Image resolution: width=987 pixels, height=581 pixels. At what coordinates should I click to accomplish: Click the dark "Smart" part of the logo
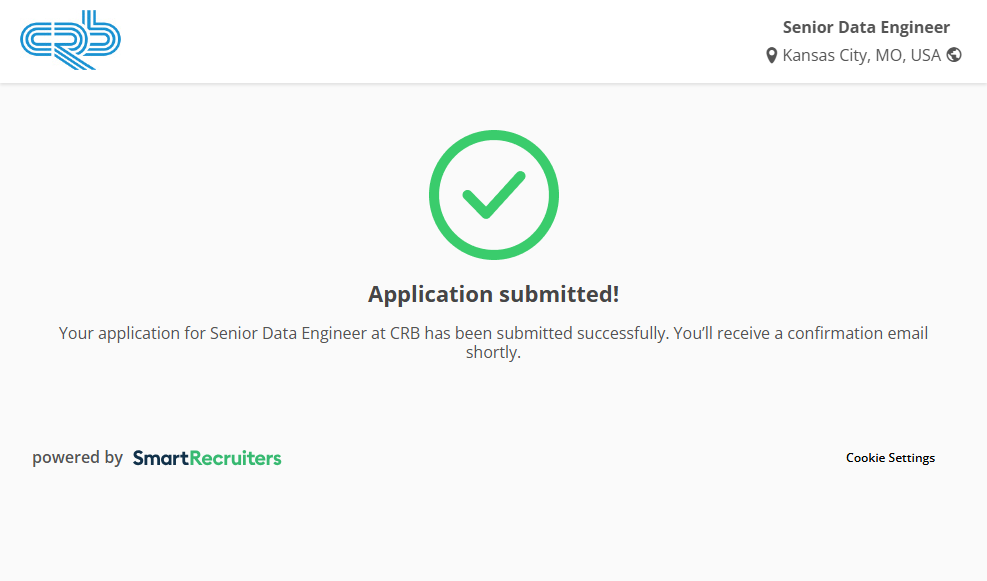[161, 458]
